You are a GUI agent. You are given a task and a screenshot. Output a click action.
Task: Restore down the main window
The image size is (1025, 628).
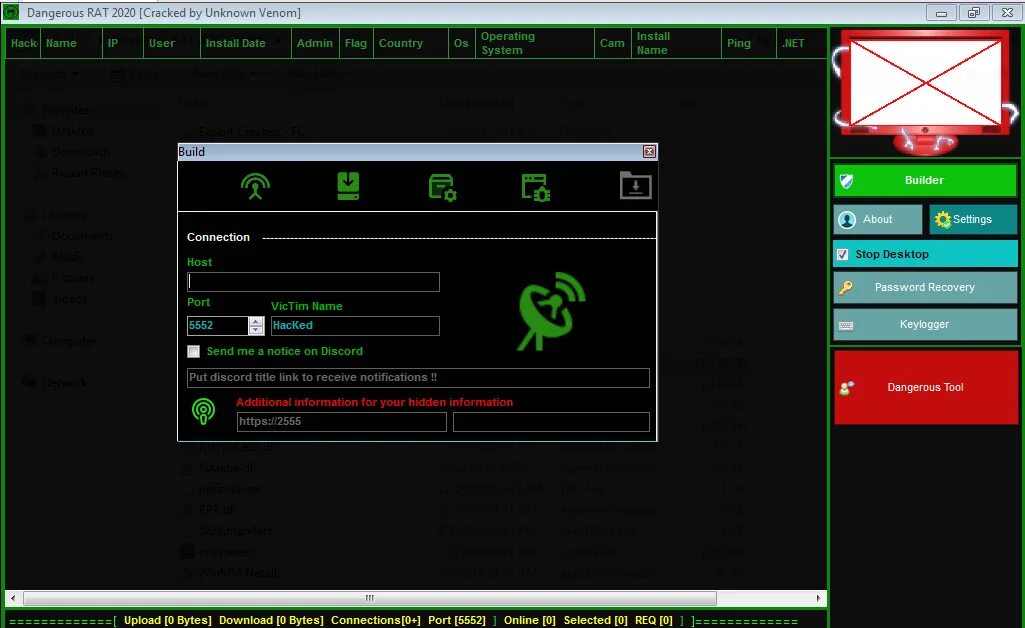[974, 12]
